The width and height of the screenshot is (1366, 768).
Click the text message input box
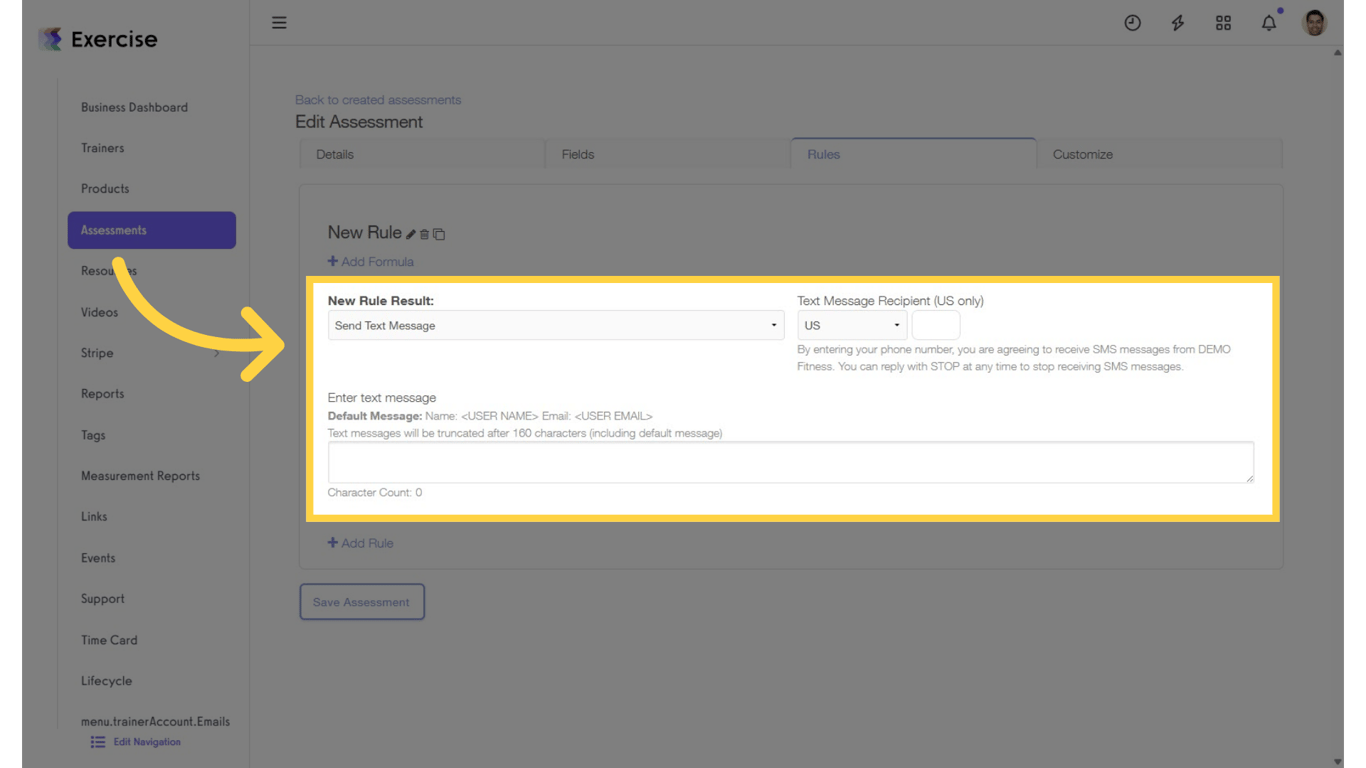coord(790,461)
